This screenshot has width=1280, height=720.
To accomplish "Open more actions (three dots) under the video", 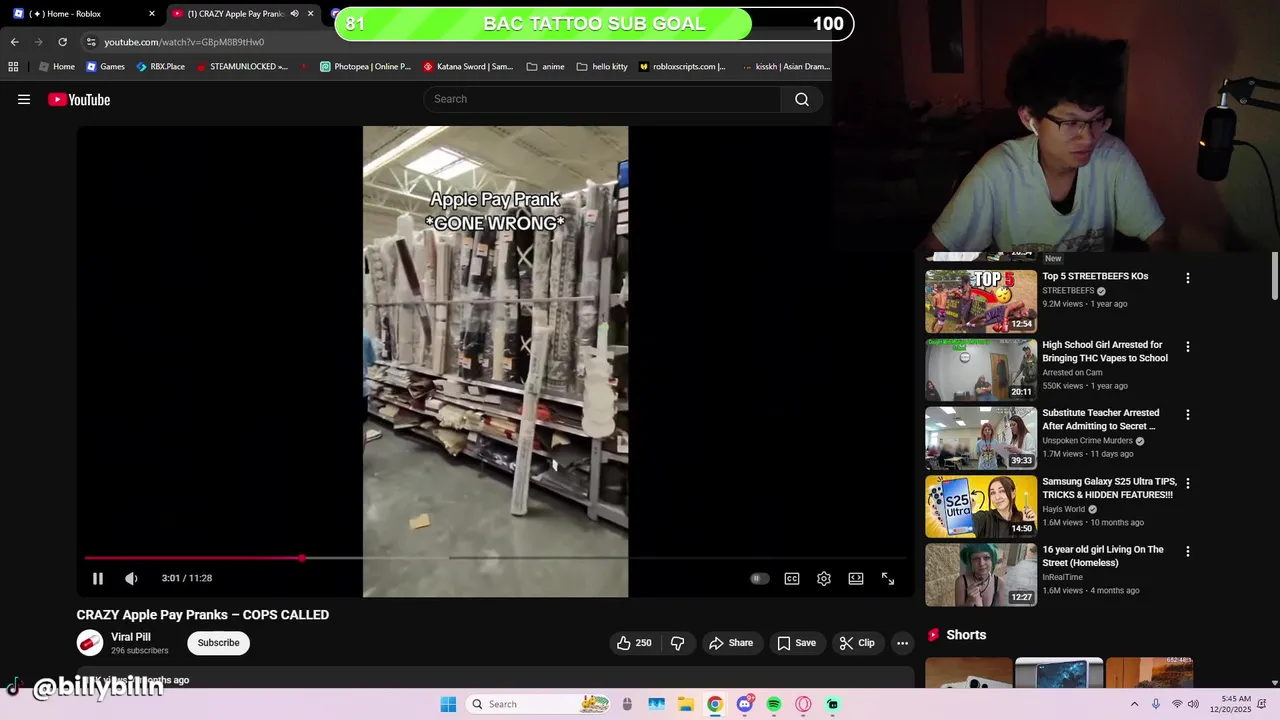I will coord(902,643).
